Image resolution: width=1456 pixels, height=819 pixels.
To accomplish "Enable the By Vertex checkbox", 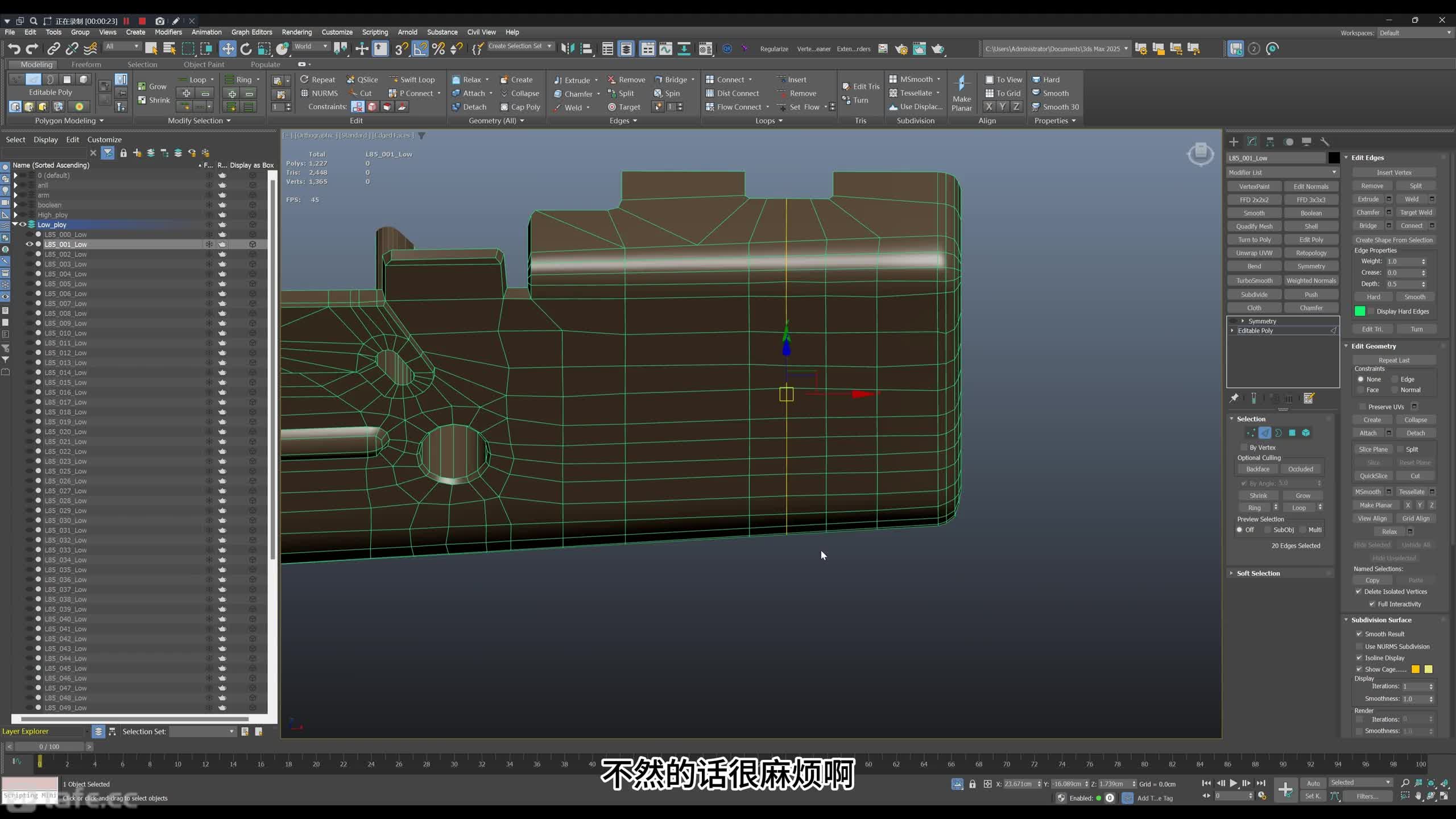I will pyautogui.click(x=1244, y=448).
